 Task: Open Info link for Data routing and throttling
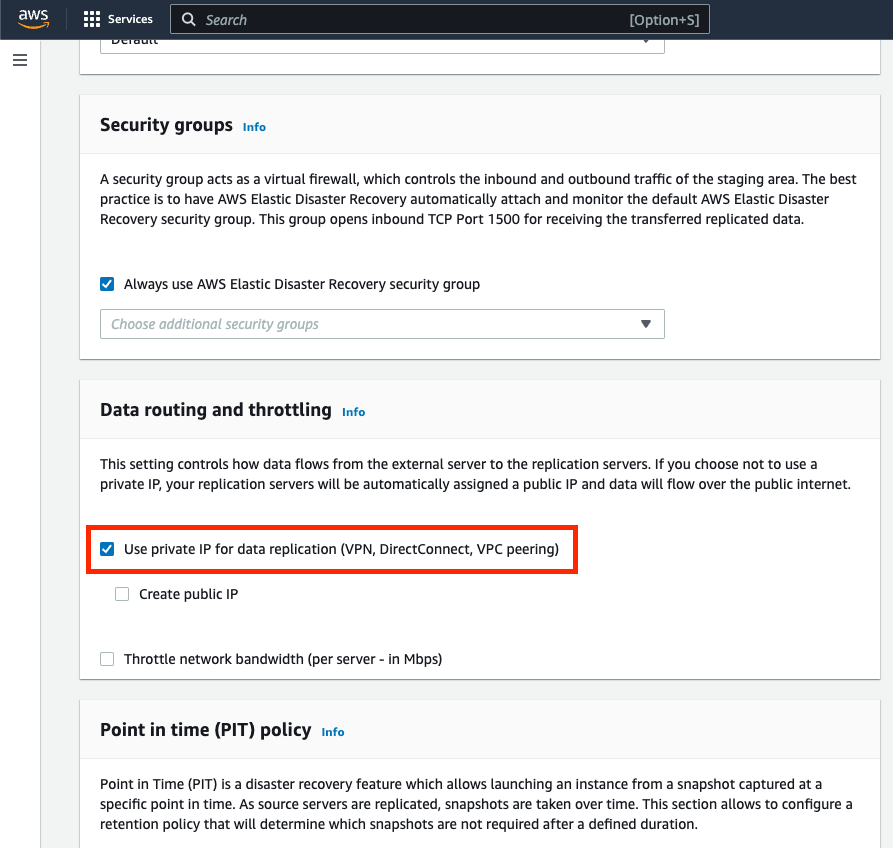pyautogui.click(x=353, y=412)
